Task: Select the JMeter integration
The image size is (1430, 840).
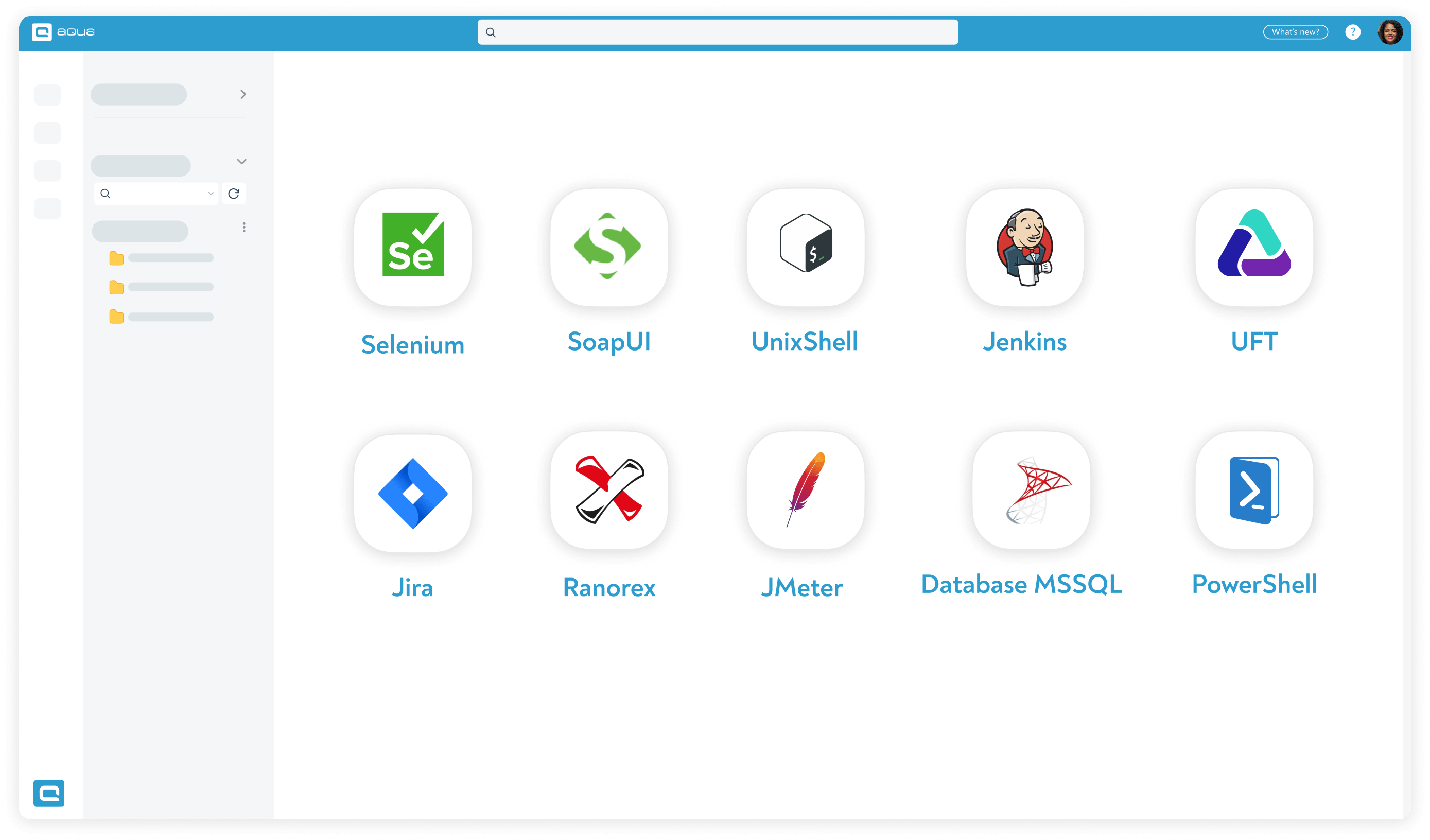Action: pos(805,493)
